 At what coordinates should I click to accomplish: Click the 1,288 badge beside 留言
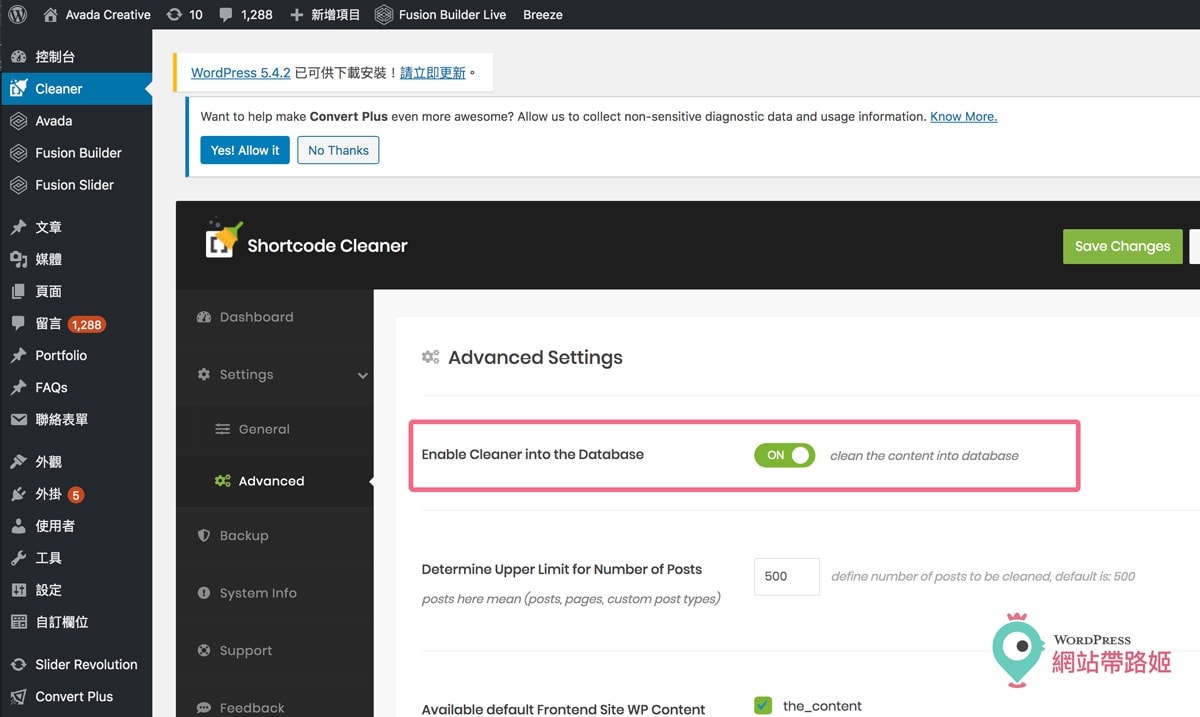(87, 324)
